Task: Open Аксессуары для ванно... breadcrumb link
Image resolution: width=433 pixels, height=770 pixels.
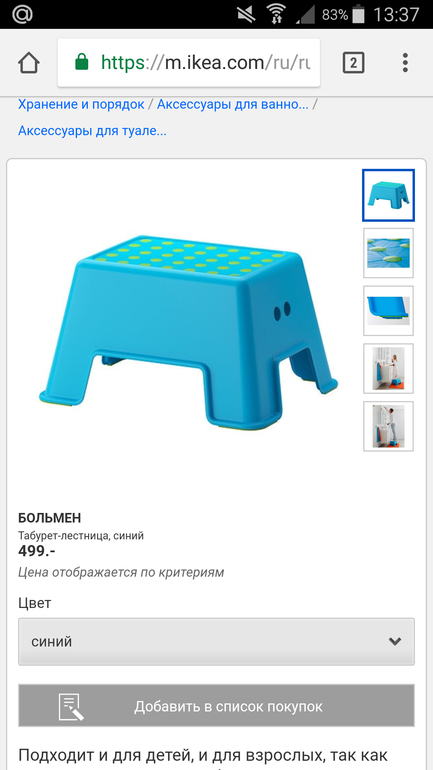Action: (233, 104)
